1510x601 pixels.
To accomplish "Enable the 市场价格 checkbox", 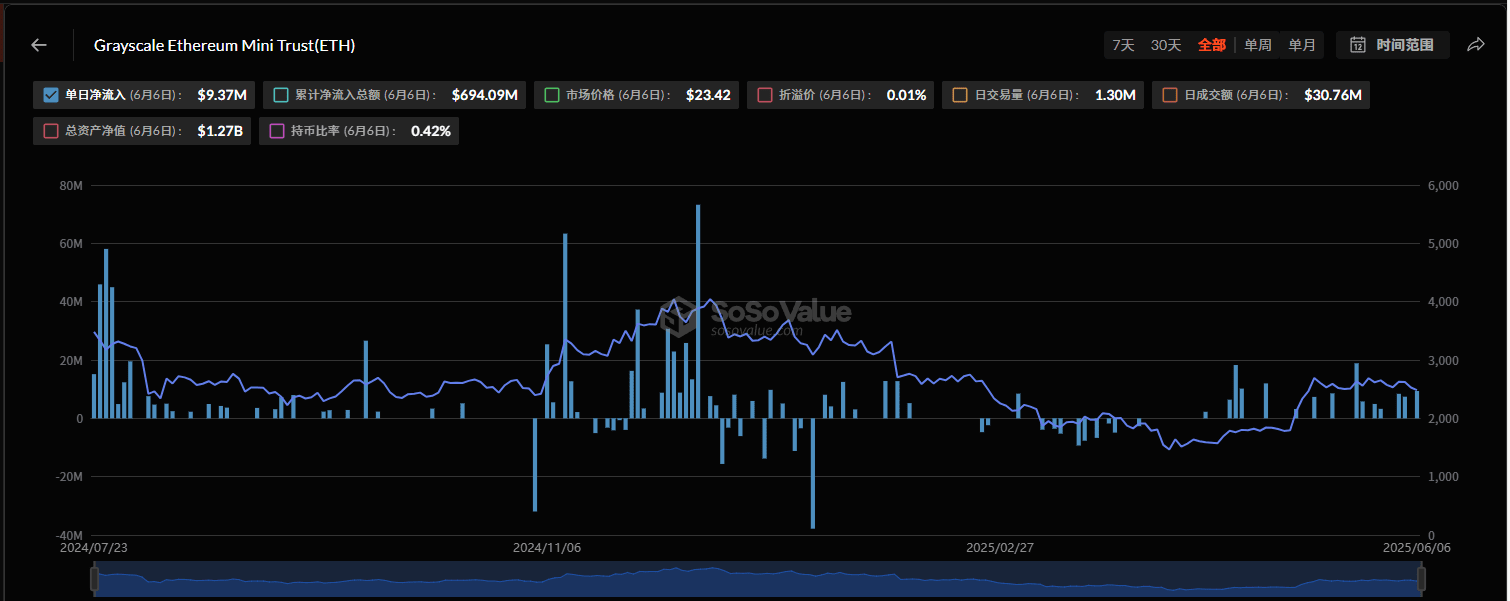I will (x=552, y=96).
